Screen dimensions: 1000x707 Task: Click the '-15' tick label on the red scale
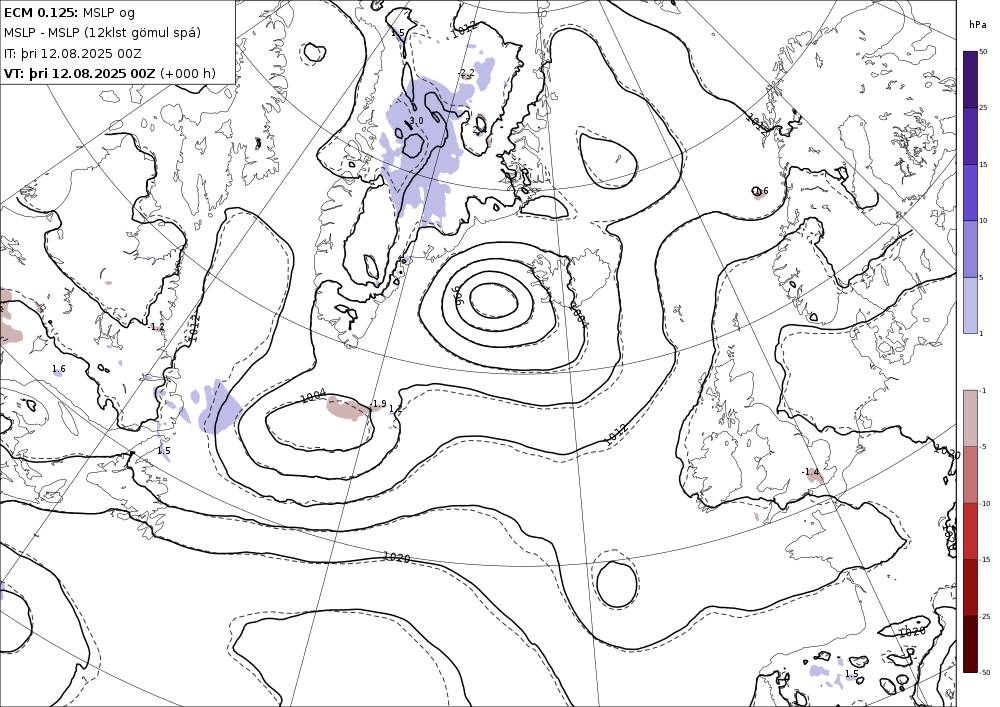pyautogui.click(x=984, y=559)
